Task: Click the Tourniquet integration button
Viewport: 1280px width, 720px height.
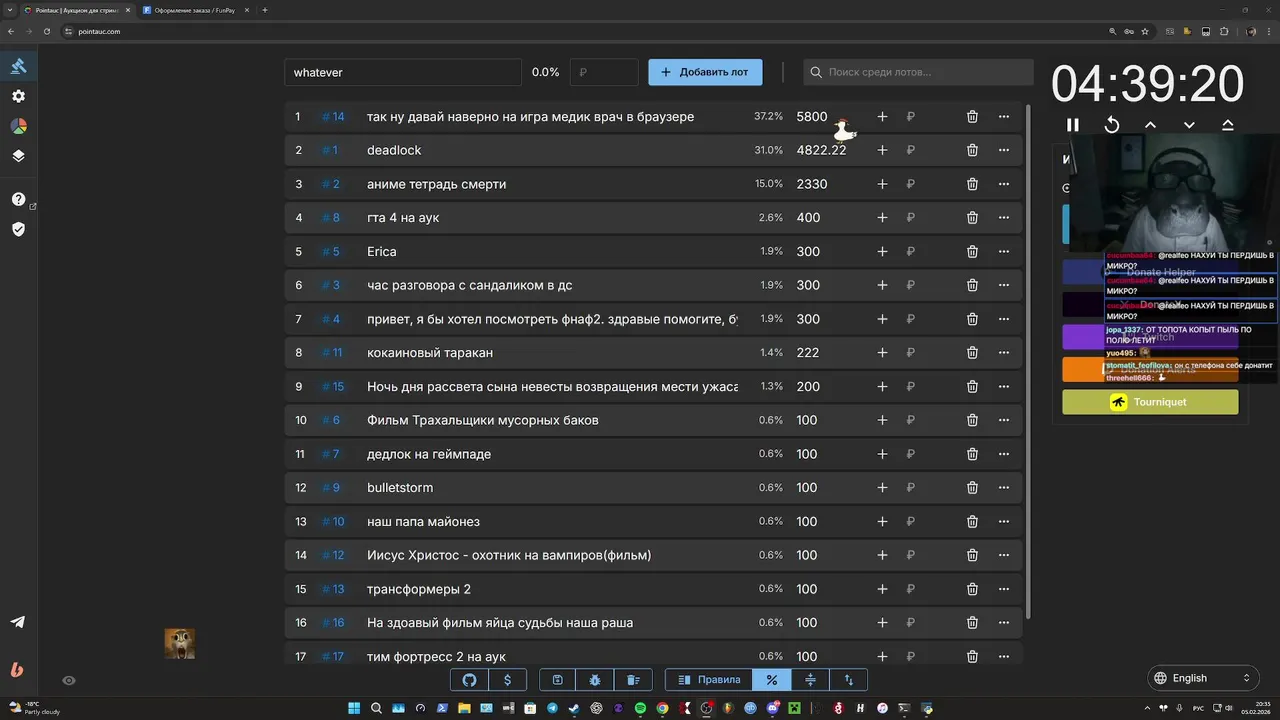Action: (1150, 402)
